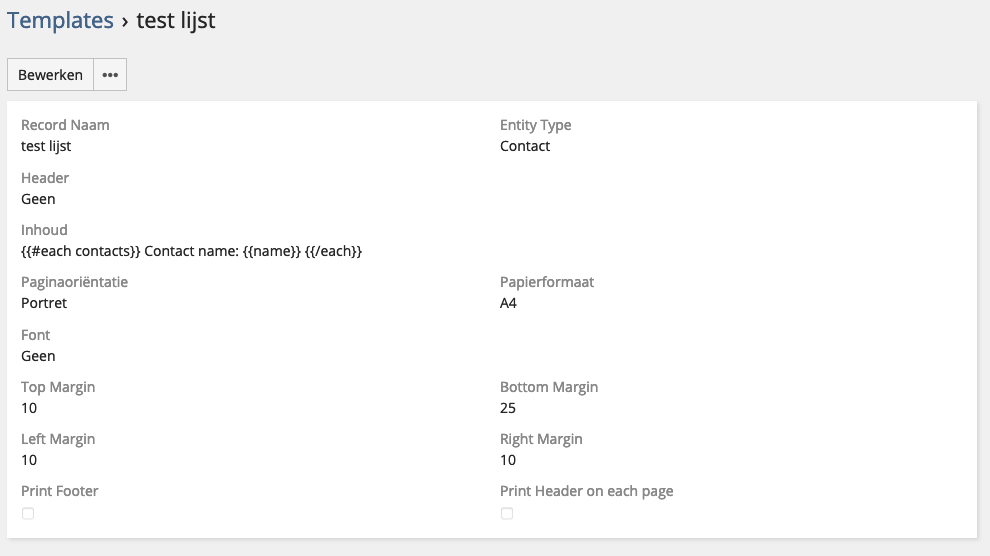Click the Bewerken button

[50, 75]
